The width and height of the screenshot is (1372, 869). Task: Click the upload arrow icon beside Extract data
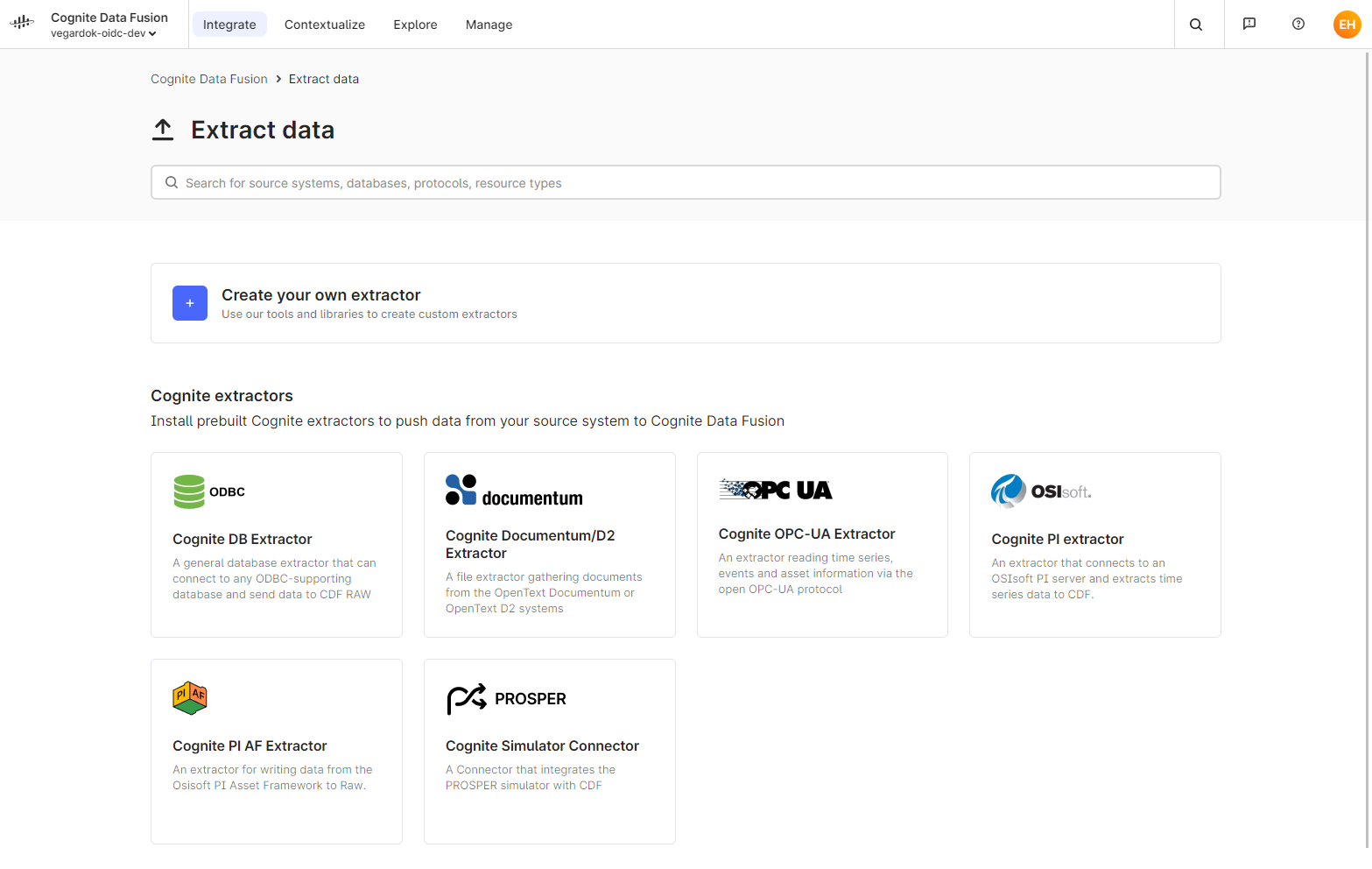(x=163, y=130)
